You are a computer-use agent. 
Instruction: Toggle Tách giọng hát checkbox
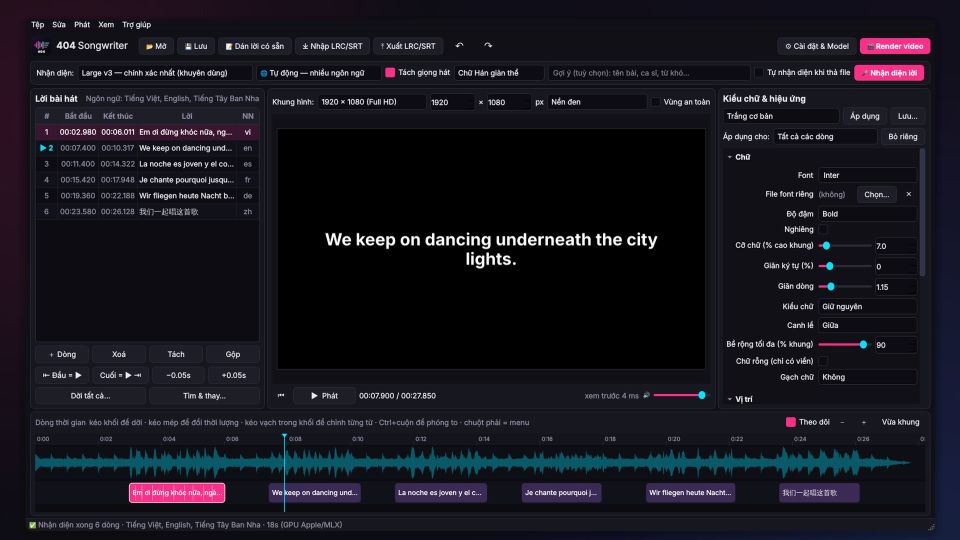point(390,72)
